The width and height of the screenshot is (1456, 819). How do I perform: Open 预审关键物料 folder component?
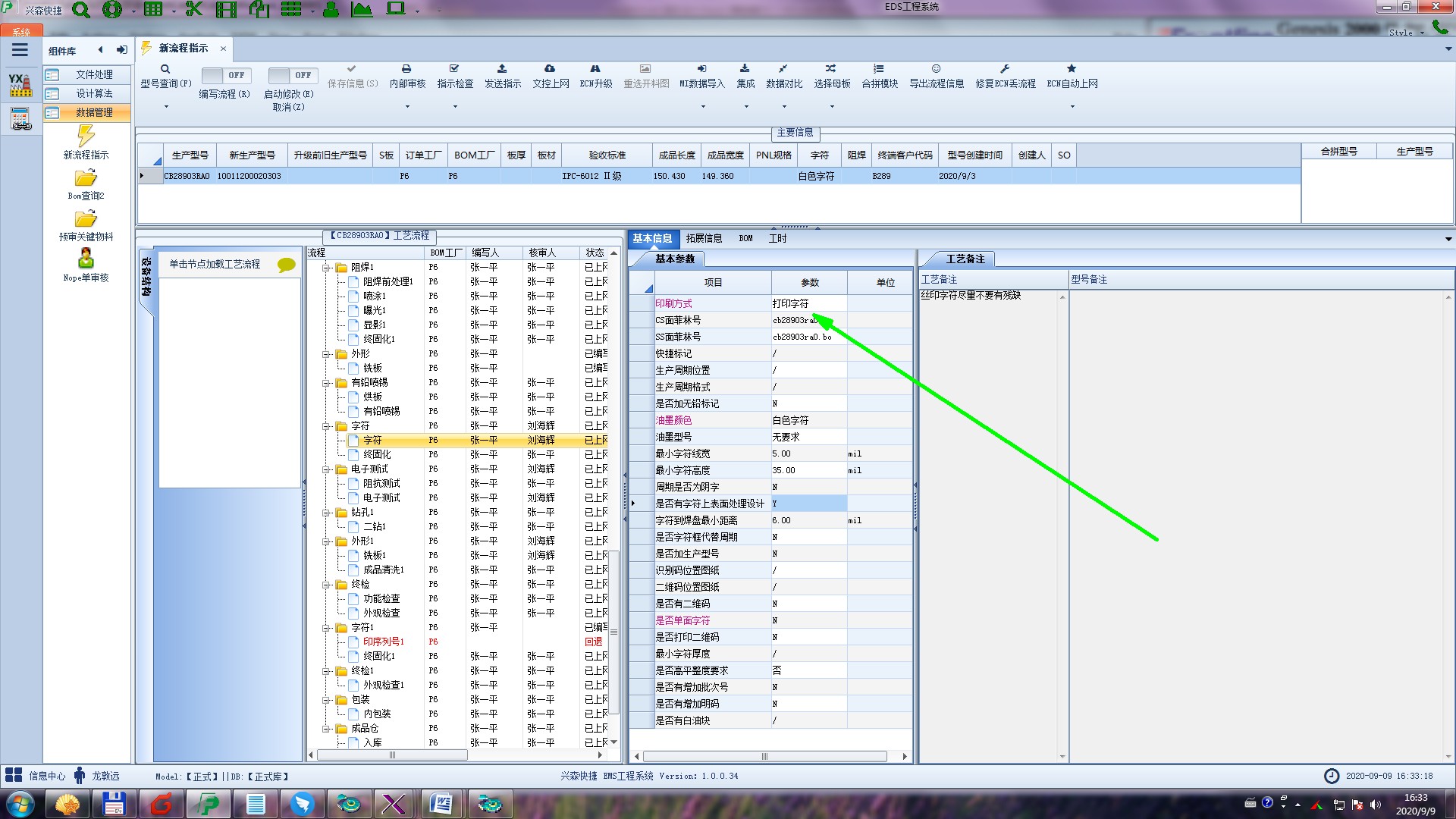86,225
